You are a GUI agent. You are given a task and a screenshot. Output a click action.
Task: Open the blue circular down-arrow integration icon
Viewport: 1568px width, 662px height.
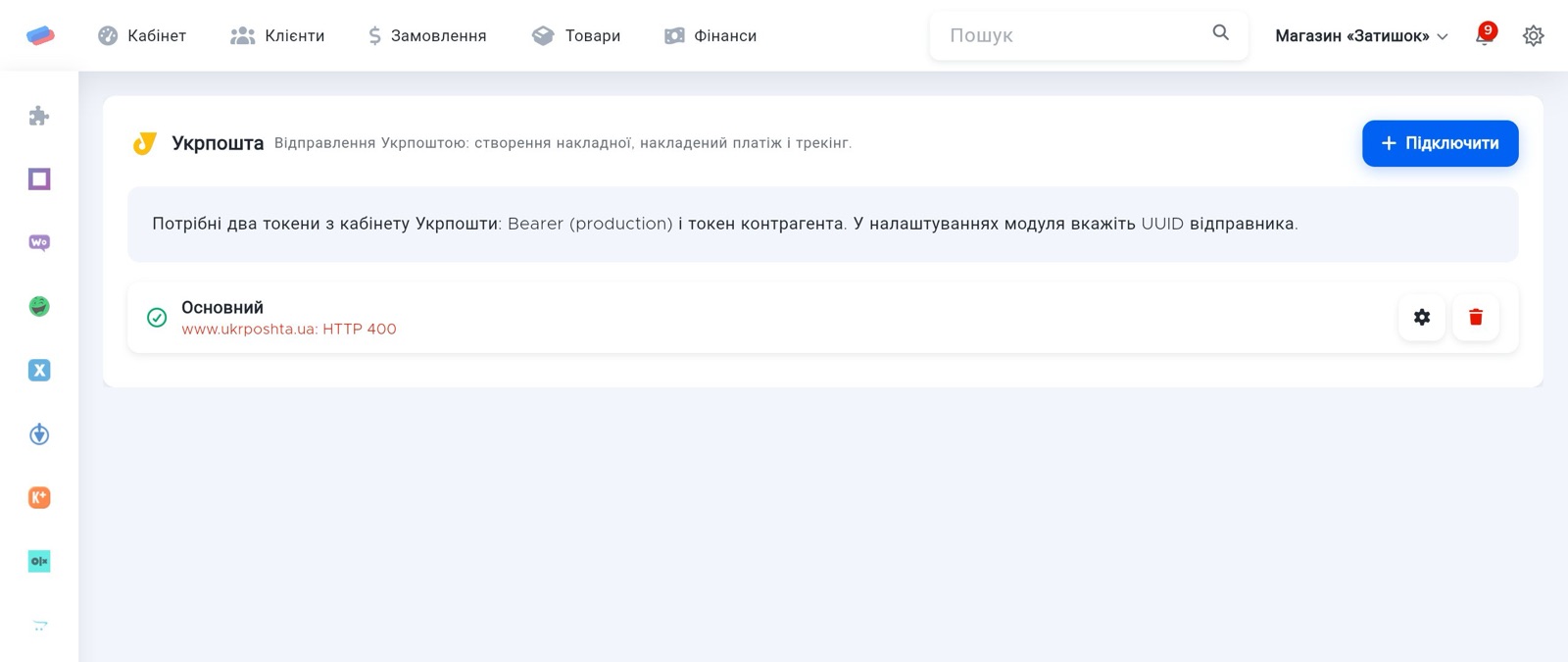coord(39,433)
